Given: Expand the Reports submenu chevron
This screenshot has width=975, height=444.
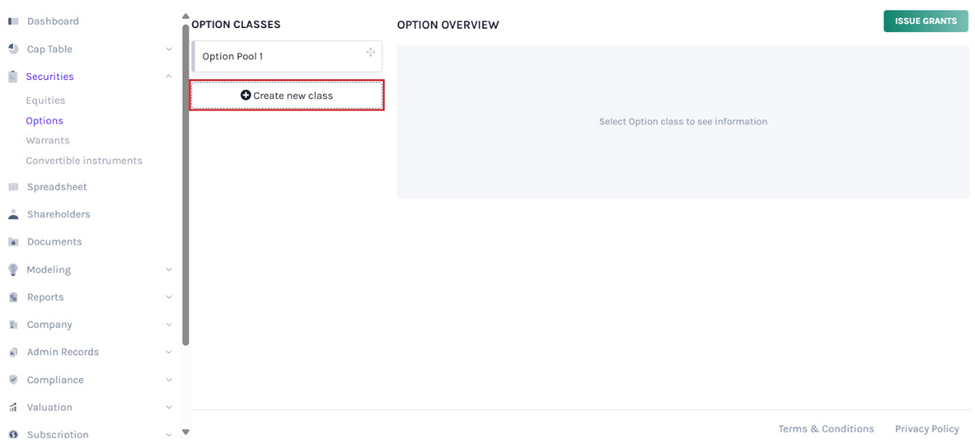Looking at the screenshot, I should tap(168, 297).
